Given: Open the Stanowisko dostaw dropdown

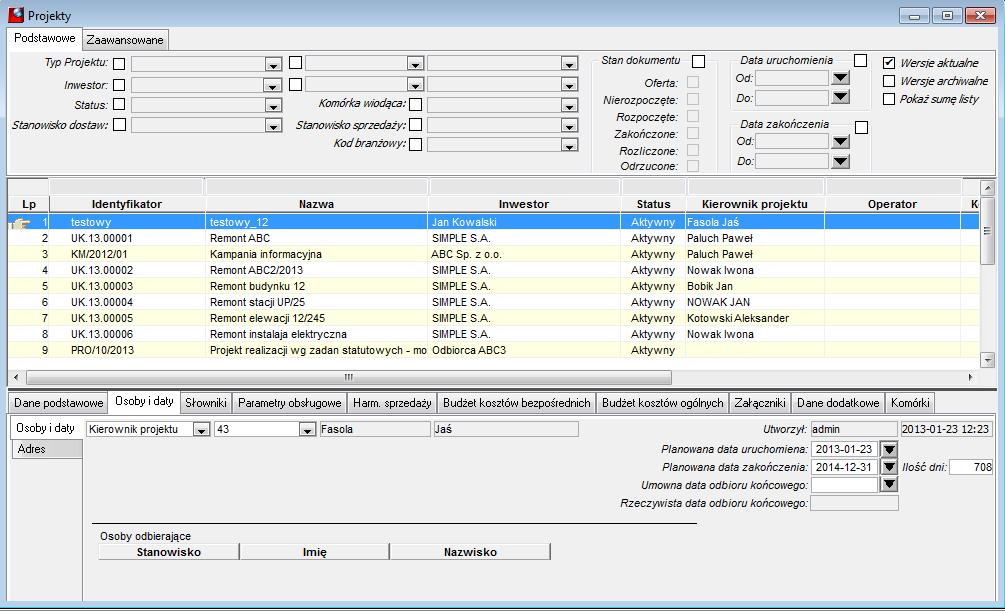Looking at the screenshot, I should click(x=273, y=126).
